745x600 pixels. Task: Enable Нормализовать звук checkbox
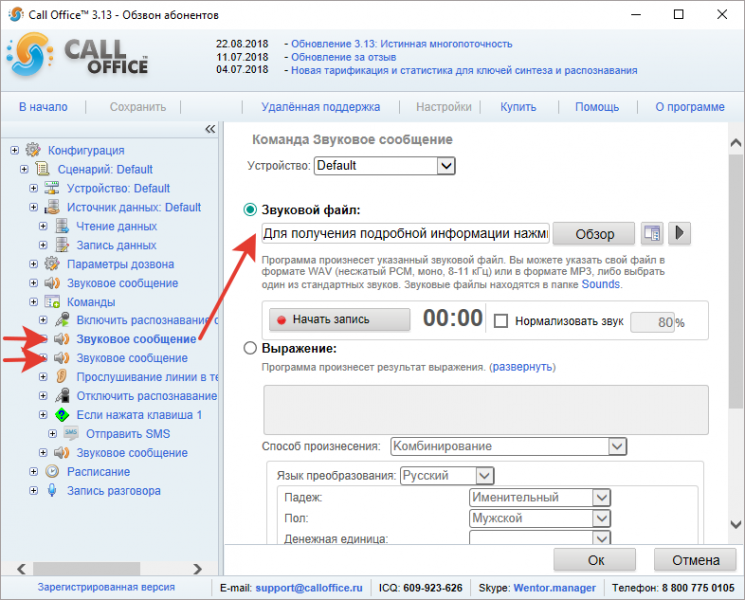coord(500,321)
